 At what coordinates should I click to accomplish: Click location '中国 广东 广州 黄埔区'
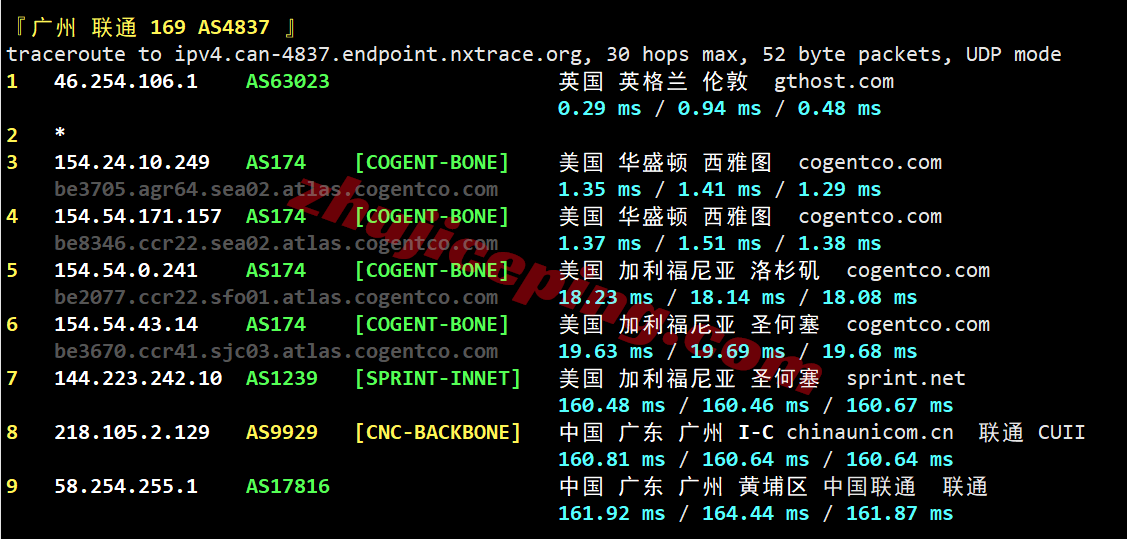[x=682, y=487]
